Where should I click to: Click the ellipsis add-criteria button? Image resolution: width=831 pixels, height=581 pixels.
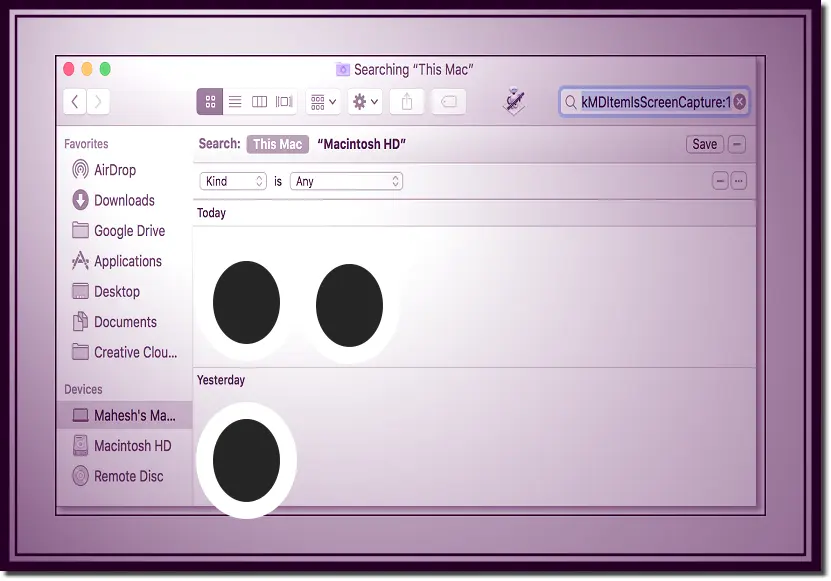click(x=738, y=181)
